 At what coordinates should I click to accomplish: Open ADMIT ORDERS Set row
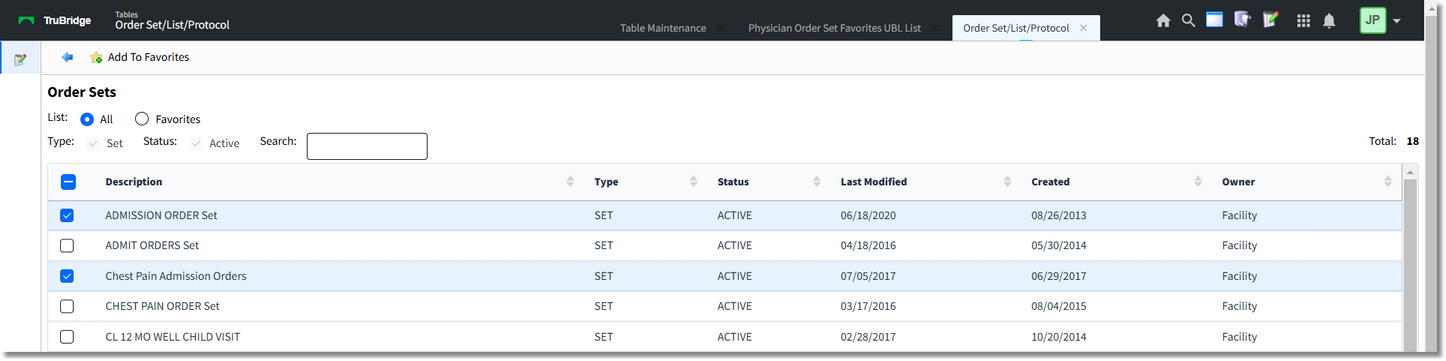(x=725, y=245)
